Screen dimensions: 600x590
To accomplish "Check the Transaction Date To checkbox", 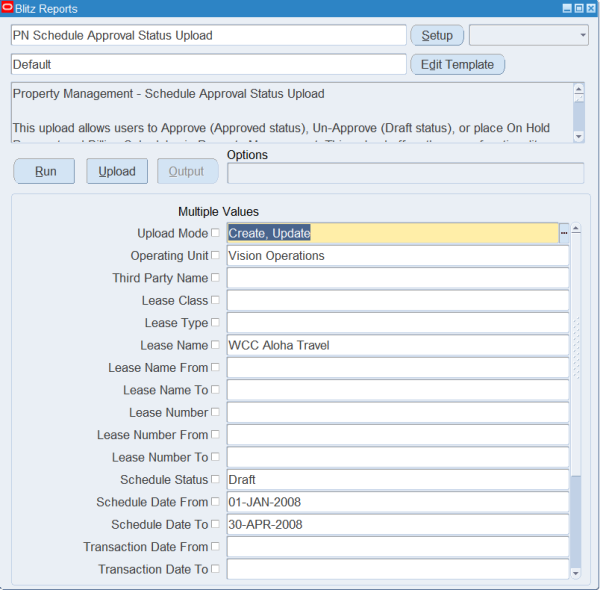I will 215,569.
